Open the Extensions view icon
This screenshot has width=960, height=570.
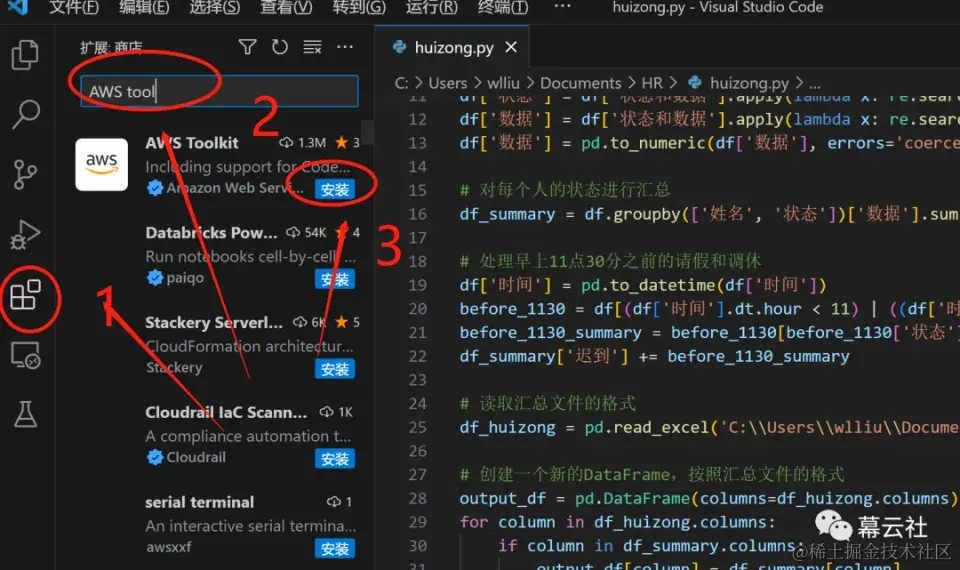coord(26,295)
